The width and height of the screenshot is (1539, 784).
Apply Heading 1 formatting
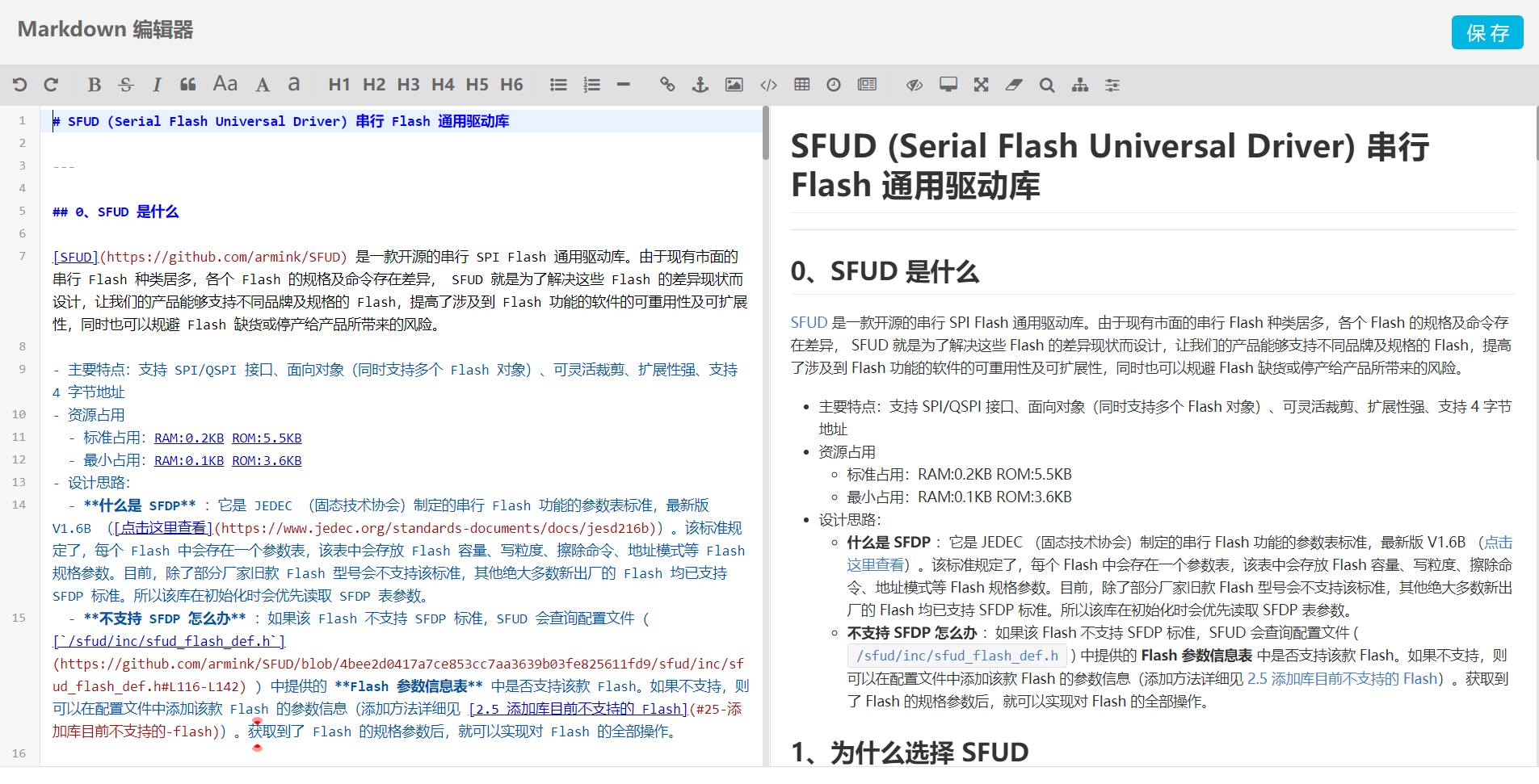(338, 84)
